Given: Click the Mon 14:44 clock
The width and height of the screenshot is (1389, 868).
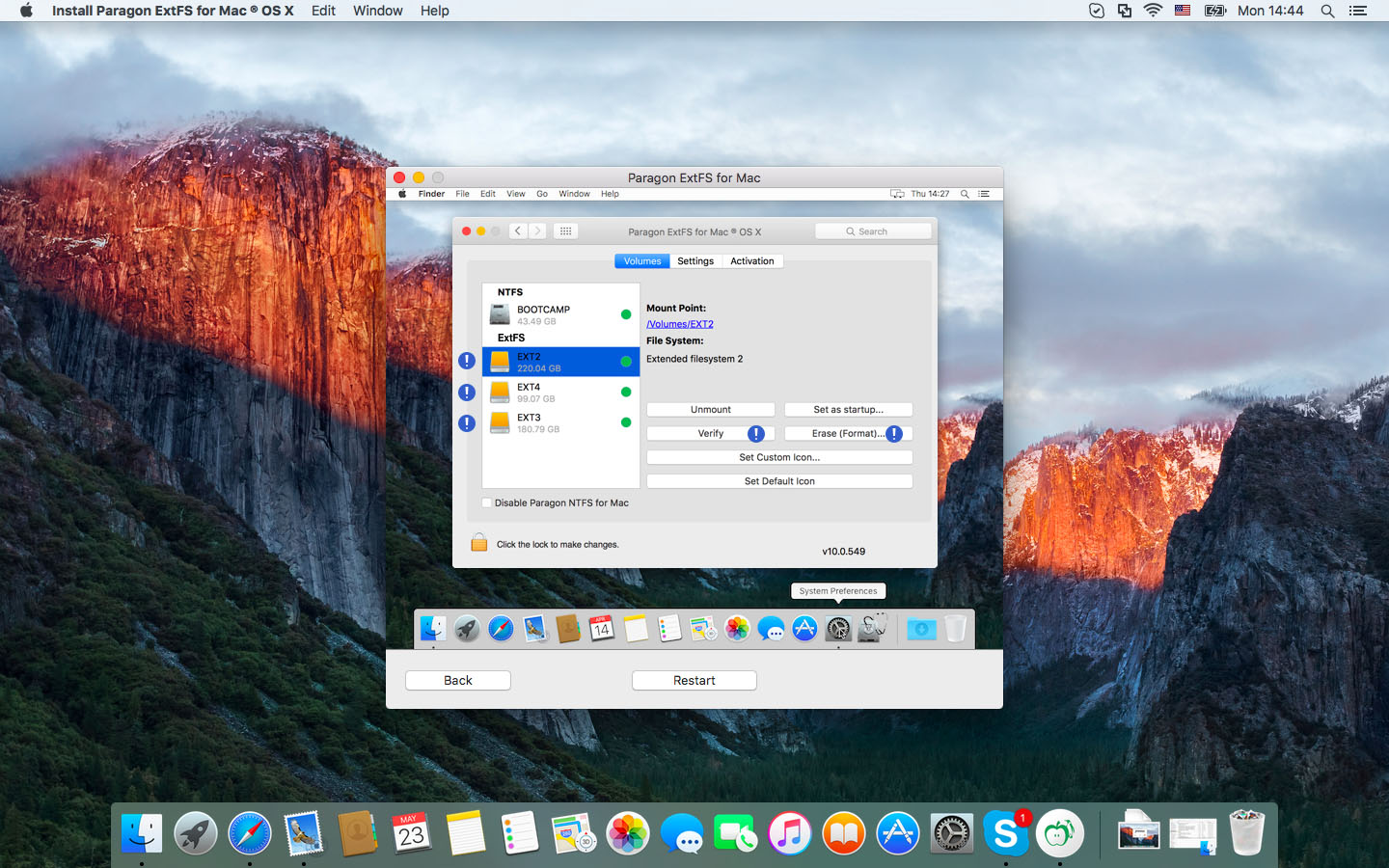Looking at the screenshot, I should [x=1270, y=11].
